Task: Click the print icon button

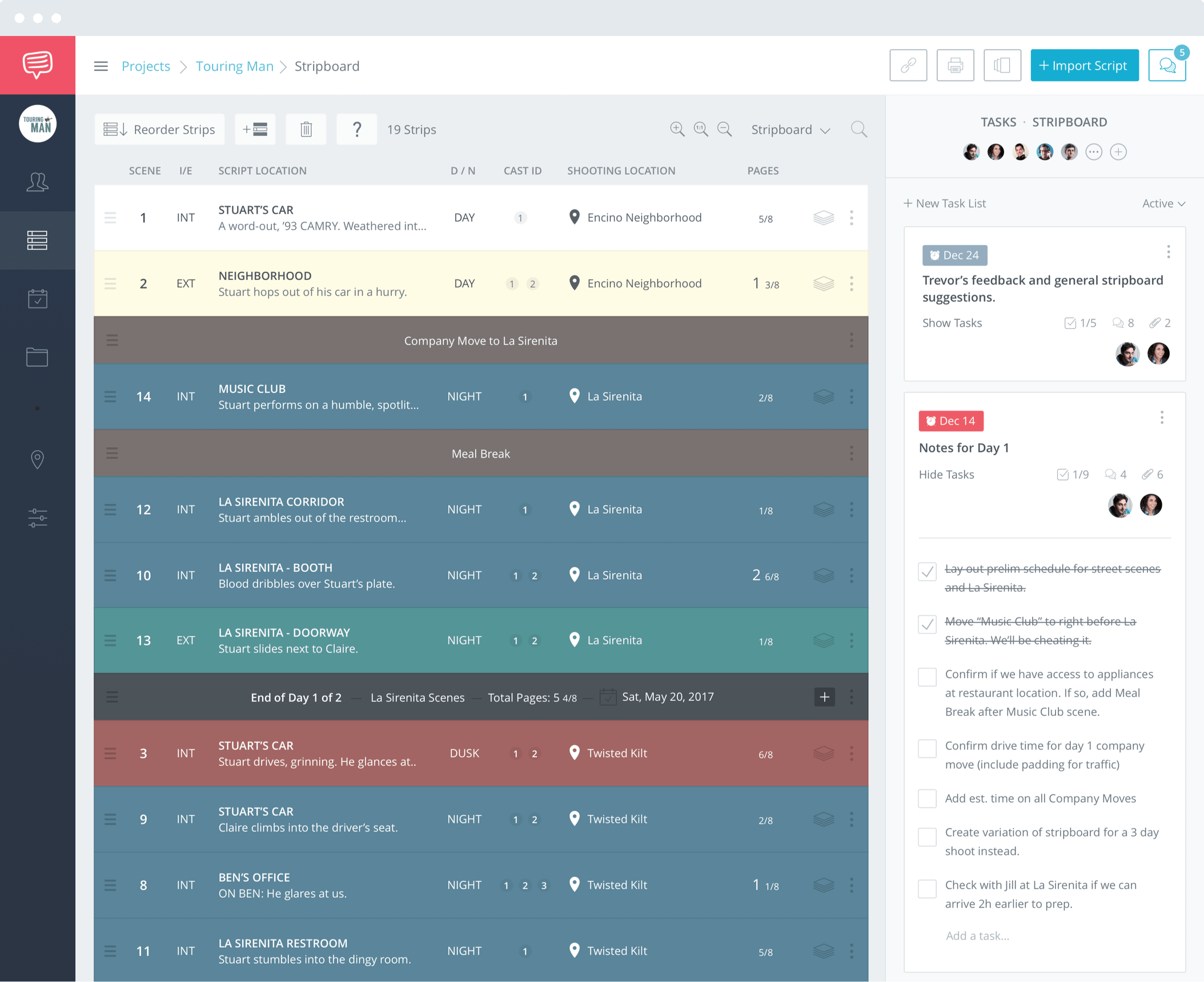Action: pyautogui.click(x=955, y=65)
